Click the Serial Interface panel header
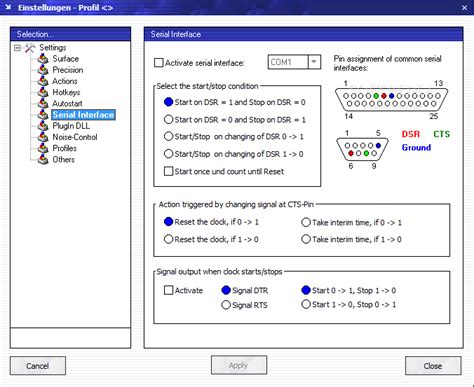Screen dimensions: 474x387 [304, 34]
